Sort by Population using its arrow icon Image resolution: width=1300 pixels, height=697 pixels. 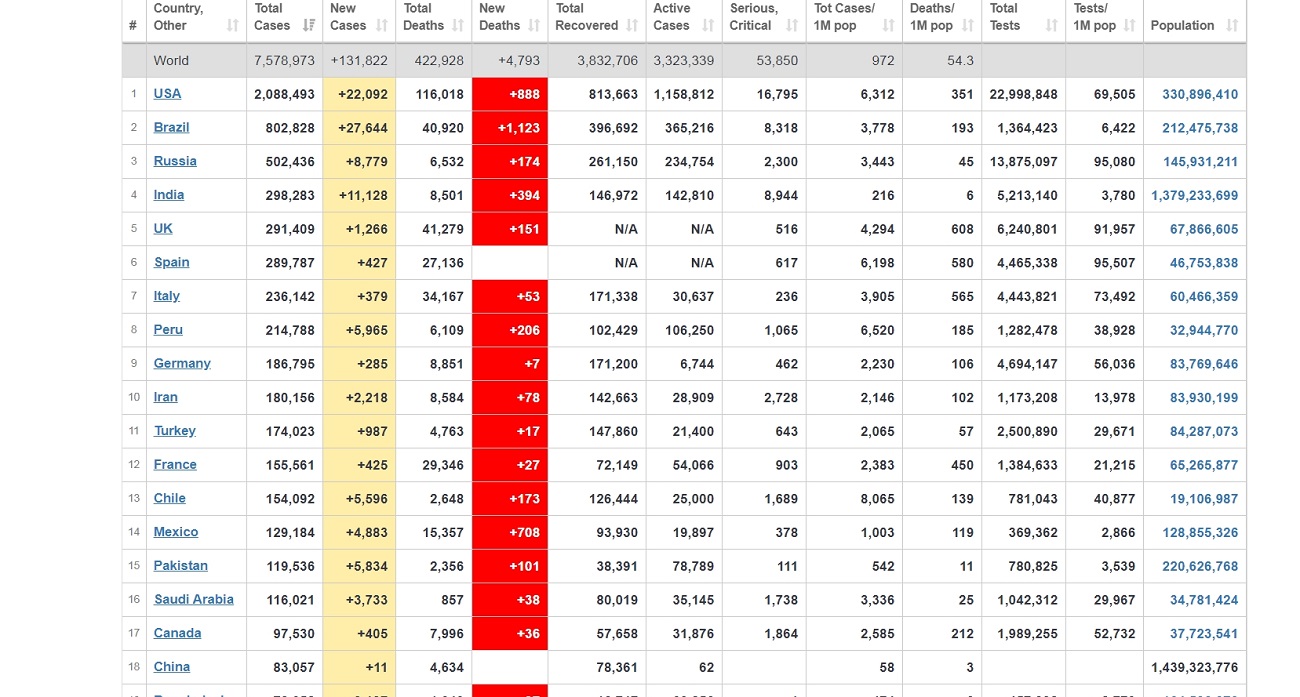1231,26
